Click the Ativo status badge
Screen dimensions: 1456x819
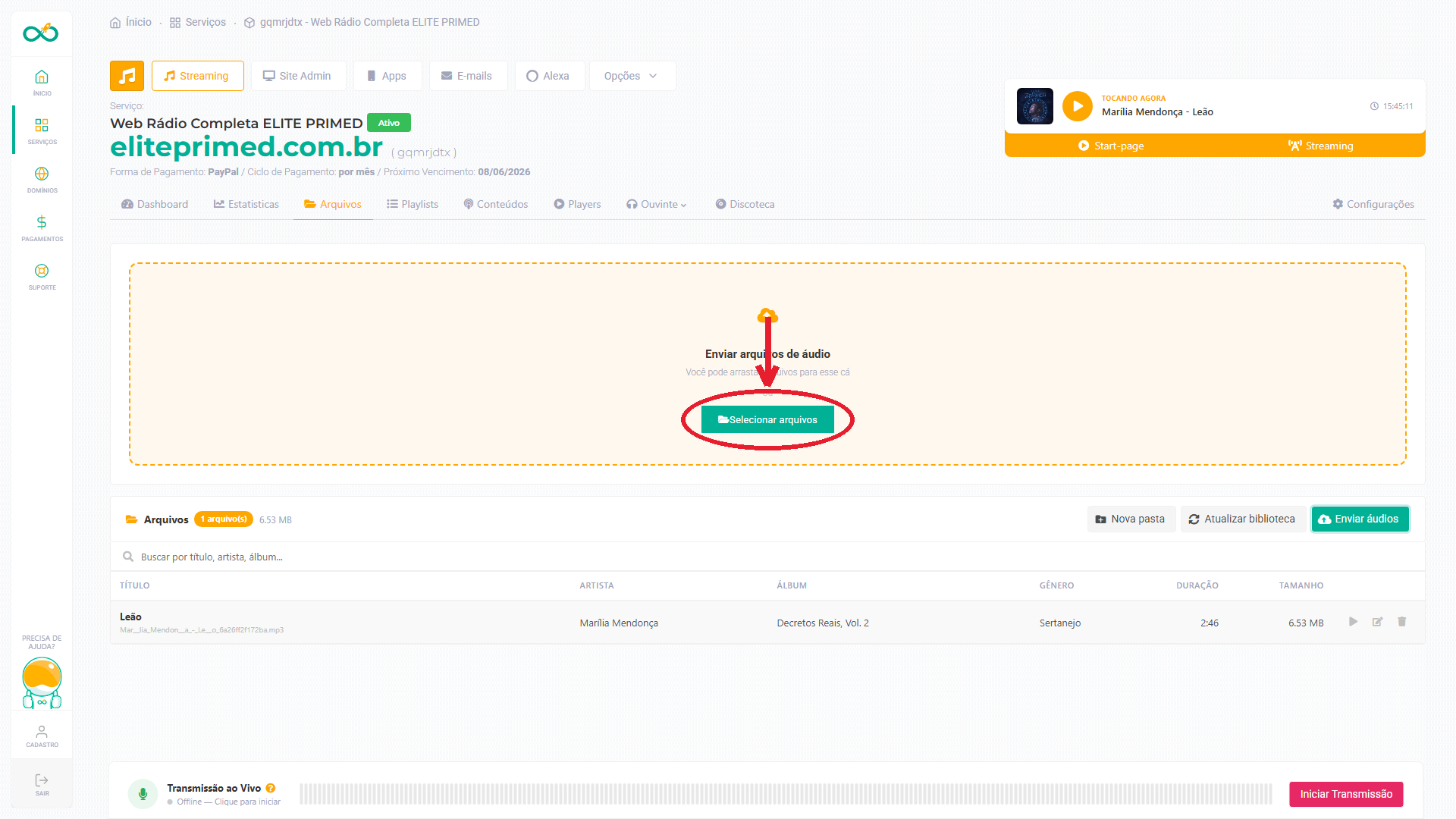click(389, 123)
